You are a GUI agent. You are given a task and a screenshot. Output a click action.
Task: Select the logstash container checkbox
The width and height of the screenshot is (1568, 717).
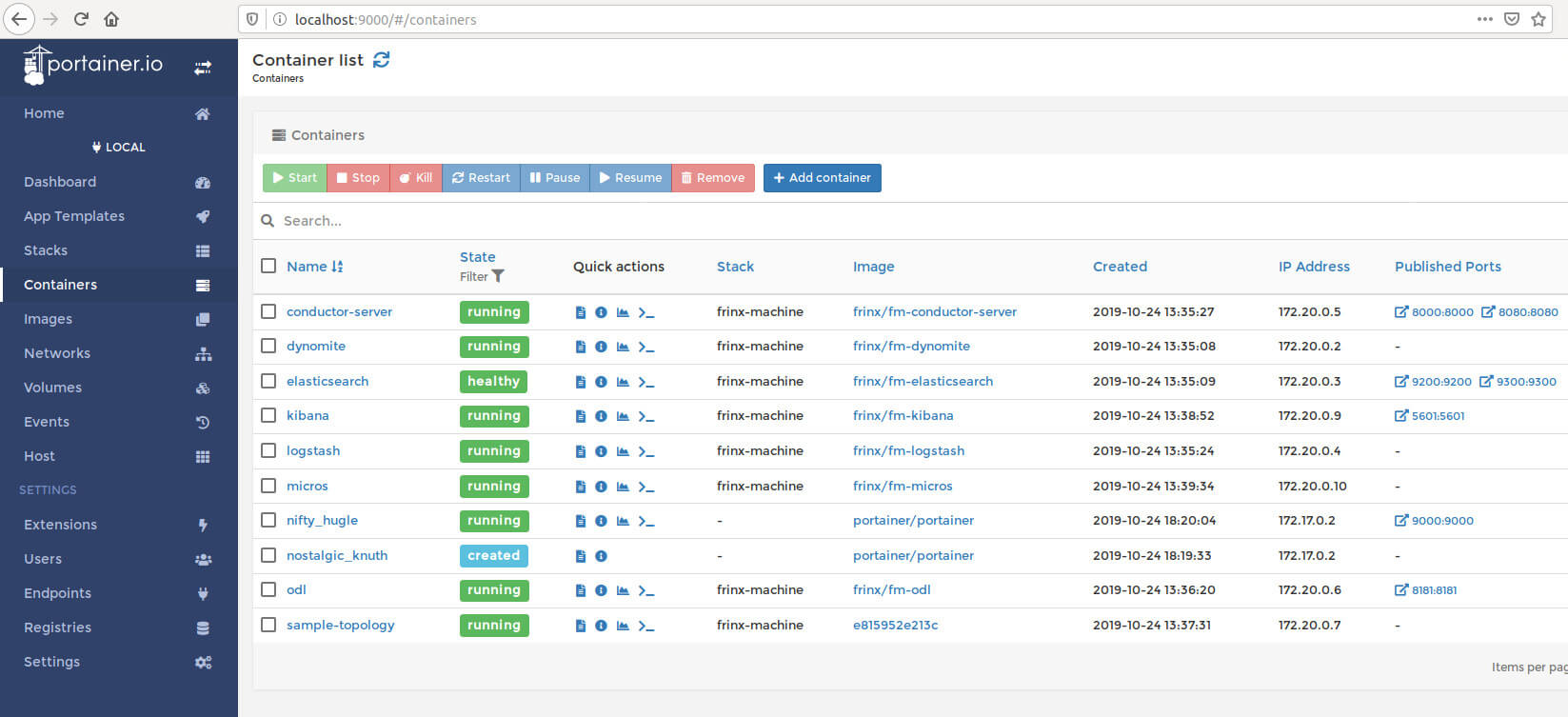click(x=268, y=451)
